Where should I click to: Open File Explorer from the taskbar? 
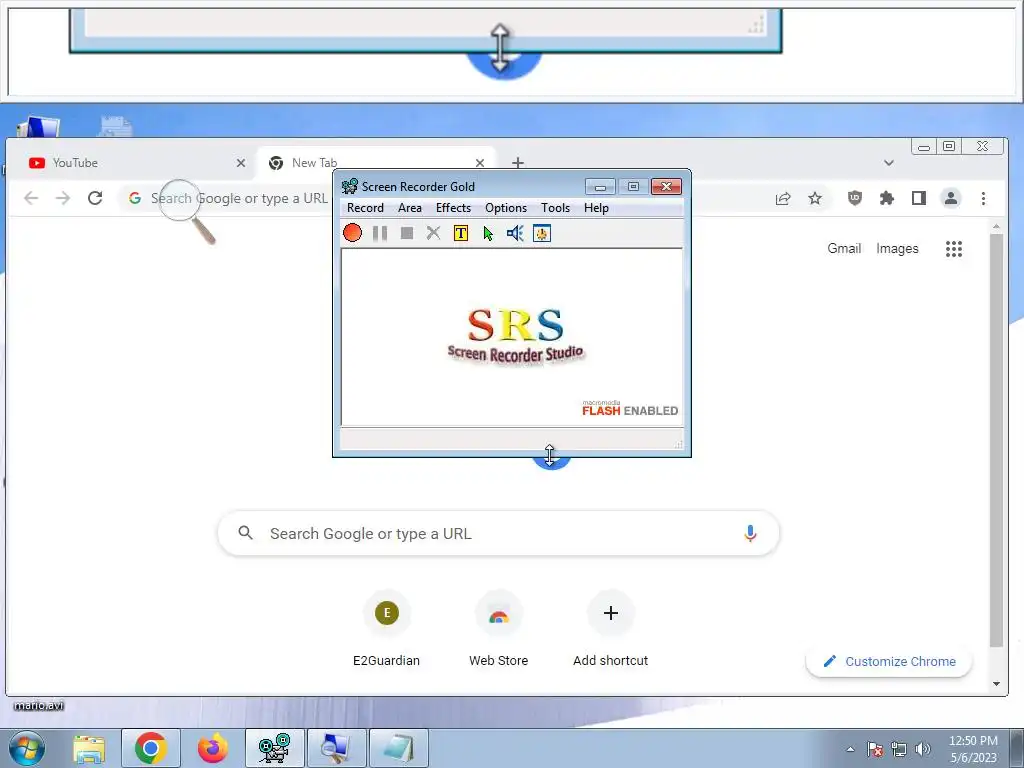(89, 748)
